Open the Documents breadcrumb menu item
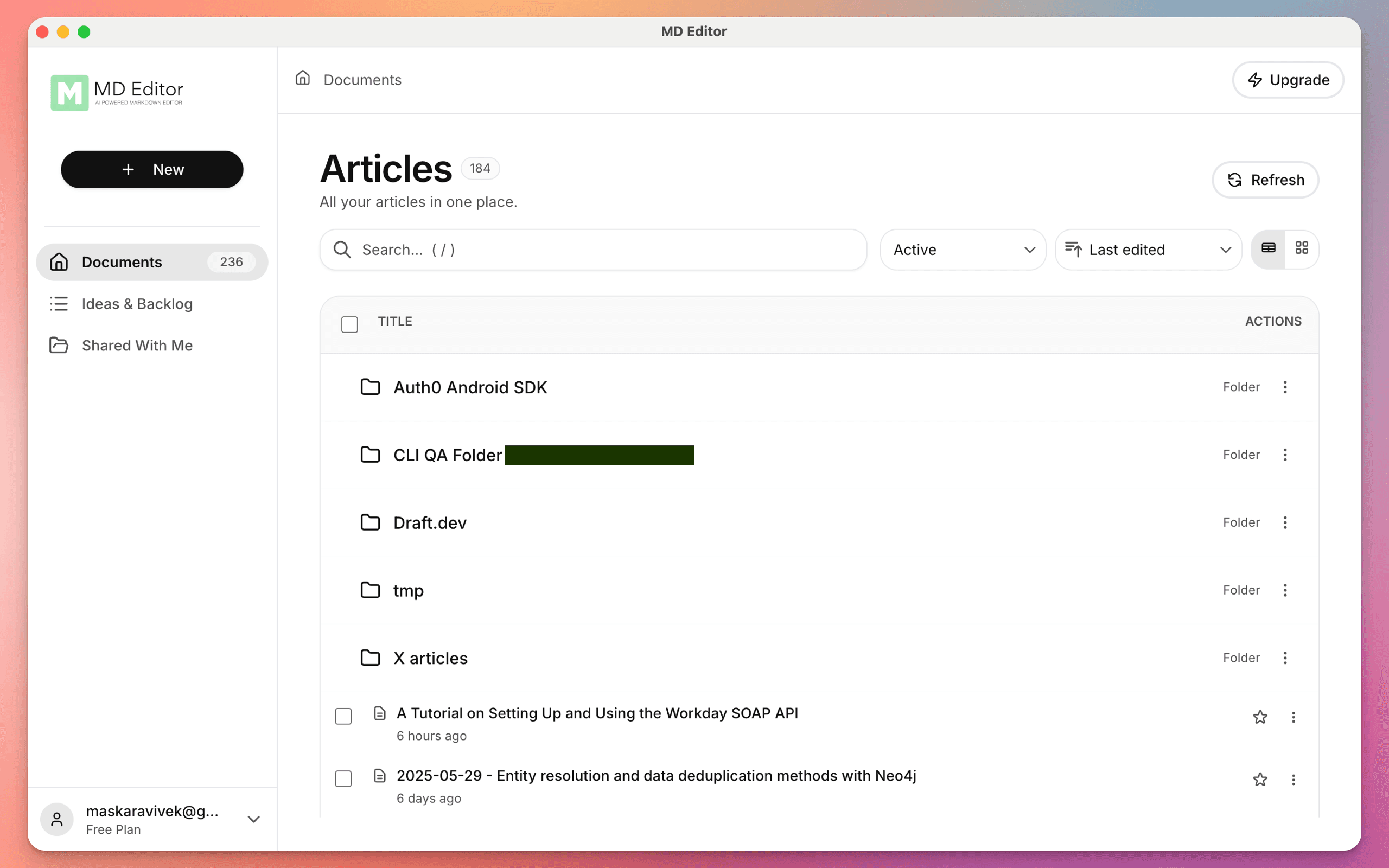1389x868 pixels. [362, 79]
